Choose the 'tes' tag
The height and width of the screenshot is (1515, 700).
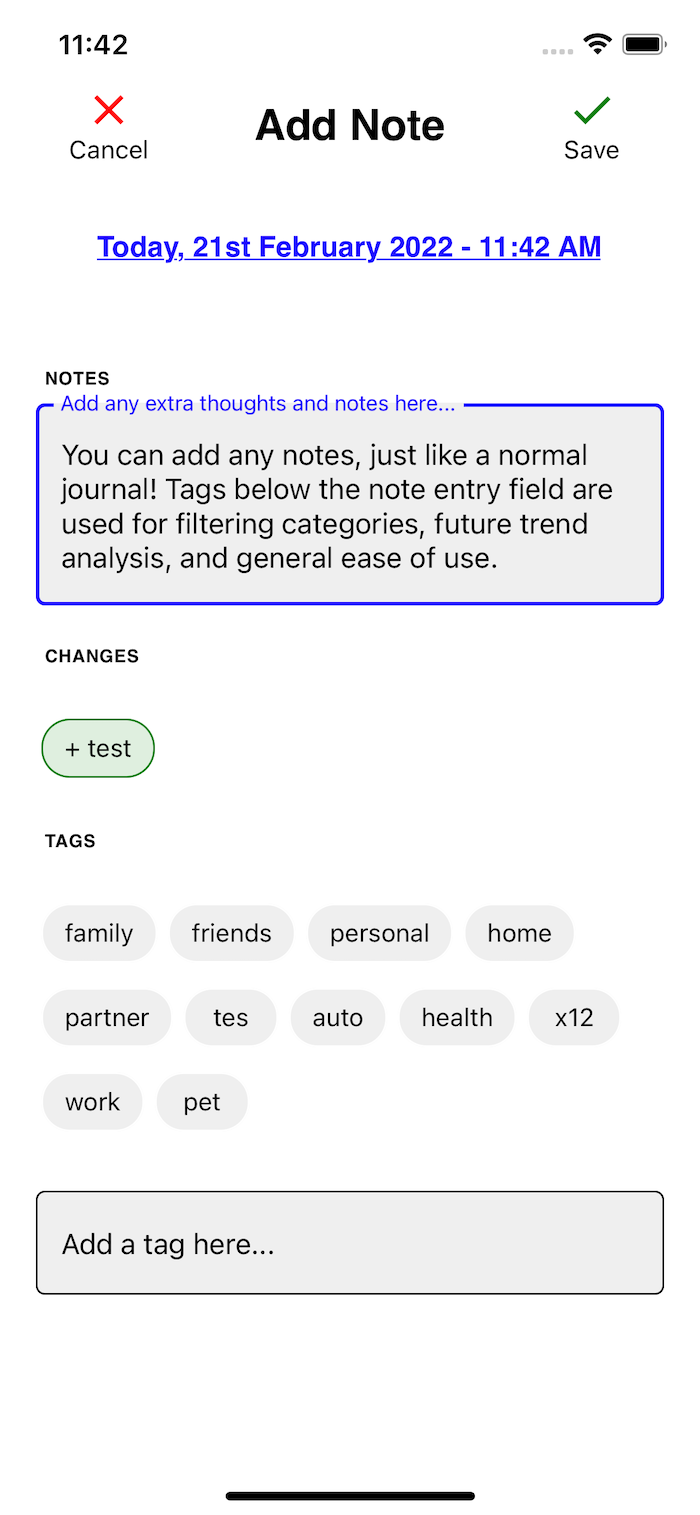click(x=231, y=1018)
